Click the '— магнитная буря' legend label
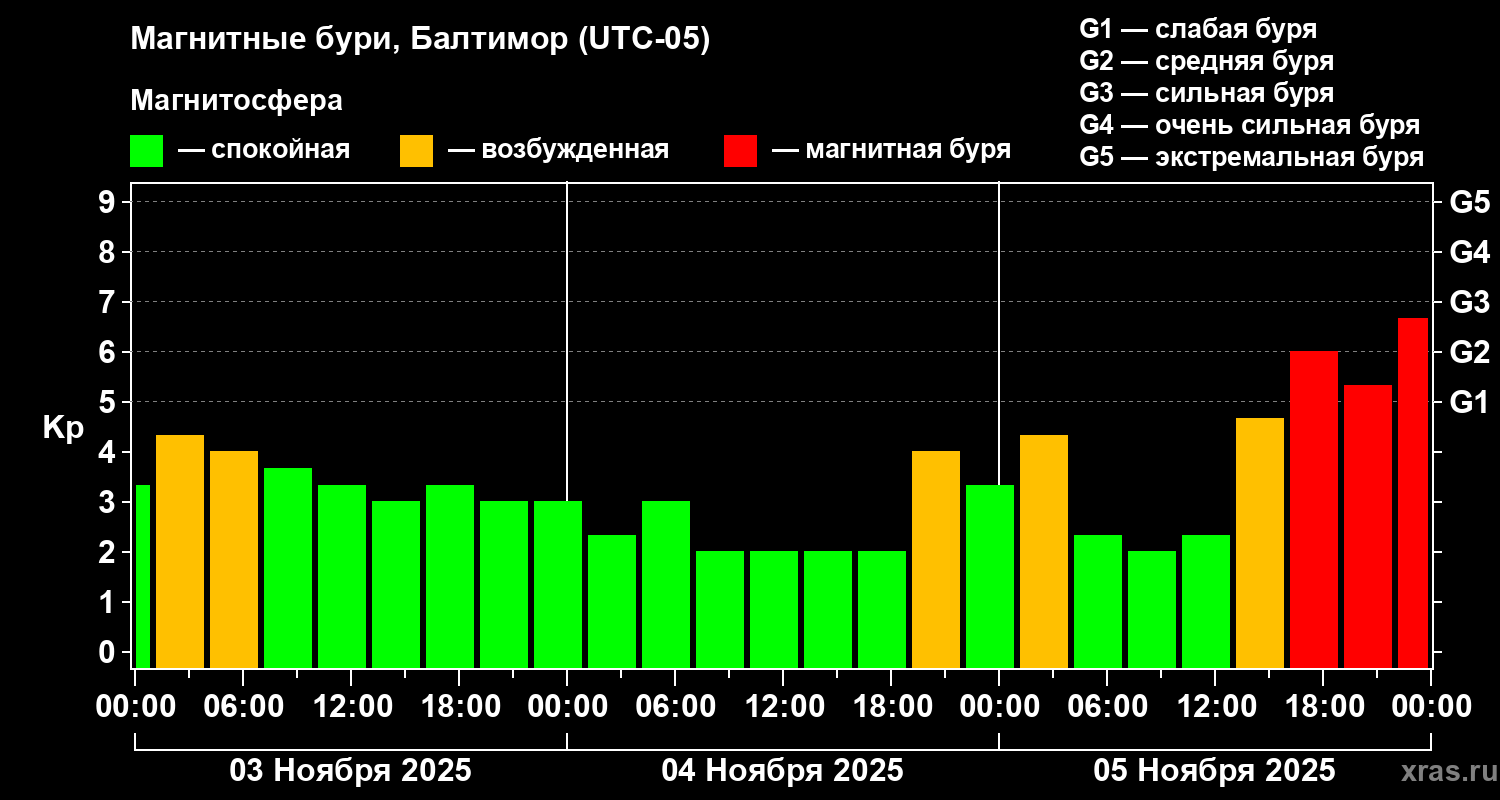Screen dimensions: 1500x800 pyautogui.click(x=892, y=151)
